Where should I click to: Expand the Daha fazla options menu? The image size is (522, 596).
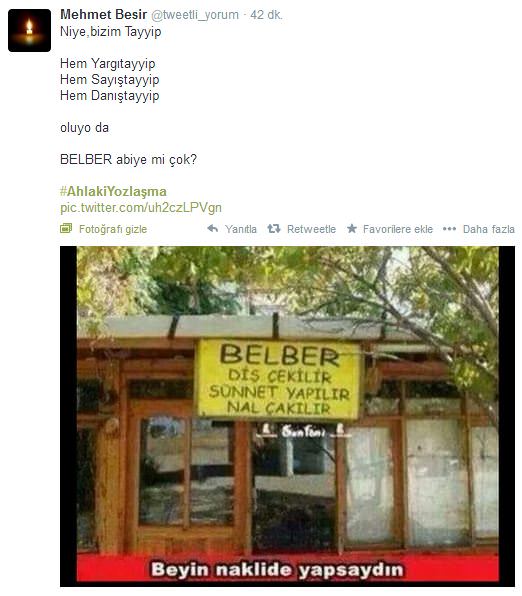tap(489, 229)
